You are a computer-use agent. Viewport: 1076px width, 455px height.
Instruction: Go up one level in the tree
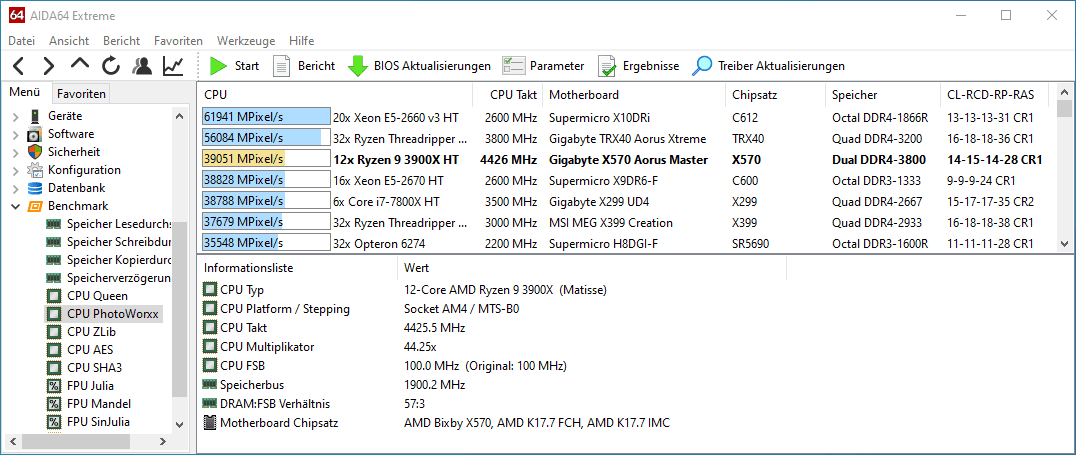coord(80,65)
